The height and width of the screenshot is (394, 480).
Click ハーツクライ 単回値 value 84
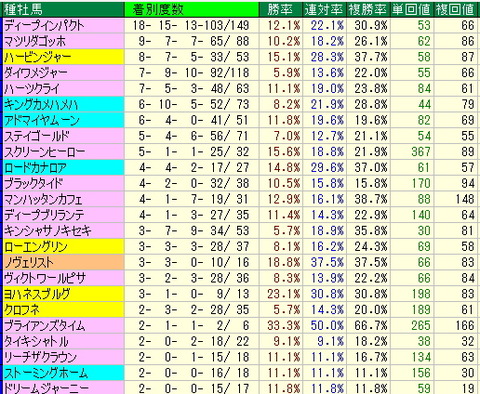point(424,89)
